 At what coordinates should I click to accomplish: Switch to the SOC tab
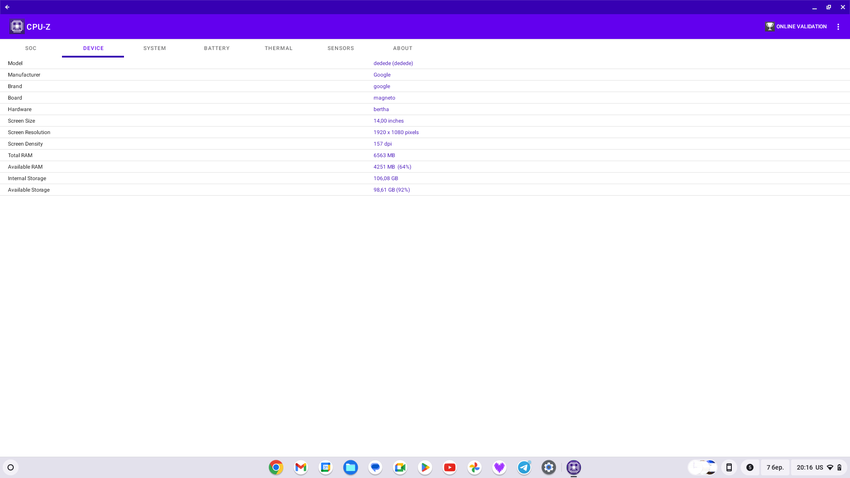(31, 48)
